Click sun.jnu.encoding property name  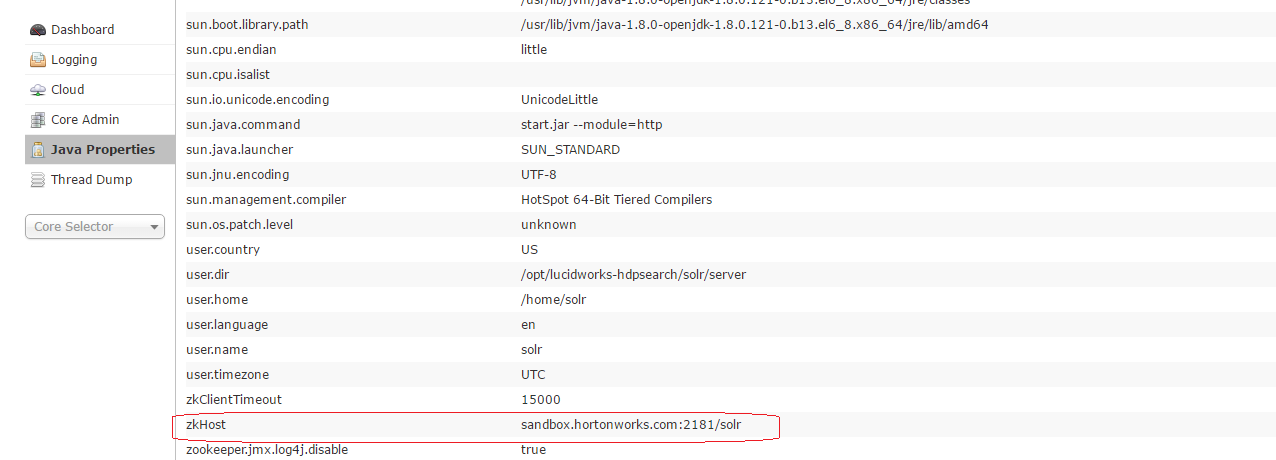237,175
